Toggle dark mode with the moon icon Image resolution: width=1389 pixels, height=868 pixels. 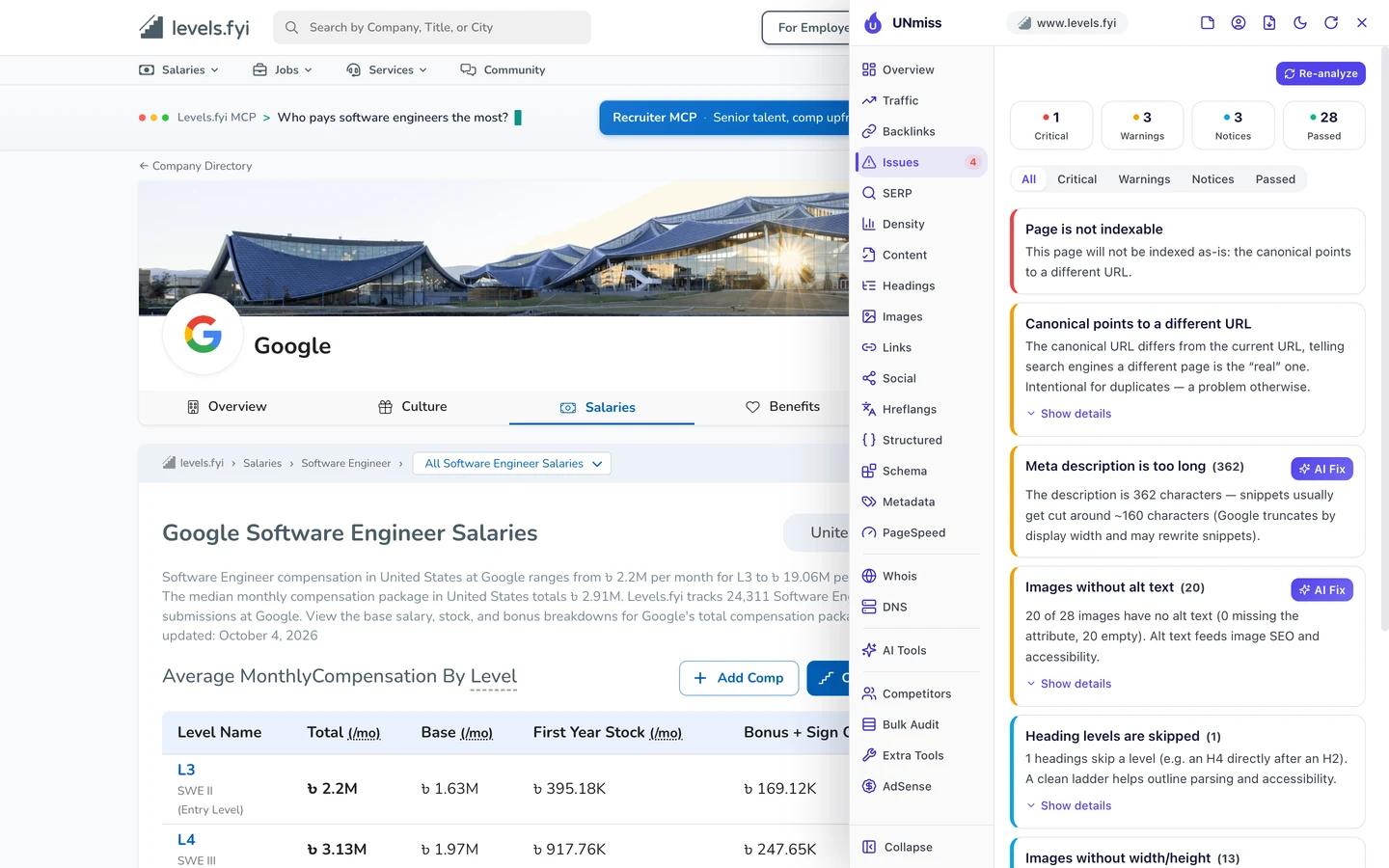click(x=1300, y=23)
